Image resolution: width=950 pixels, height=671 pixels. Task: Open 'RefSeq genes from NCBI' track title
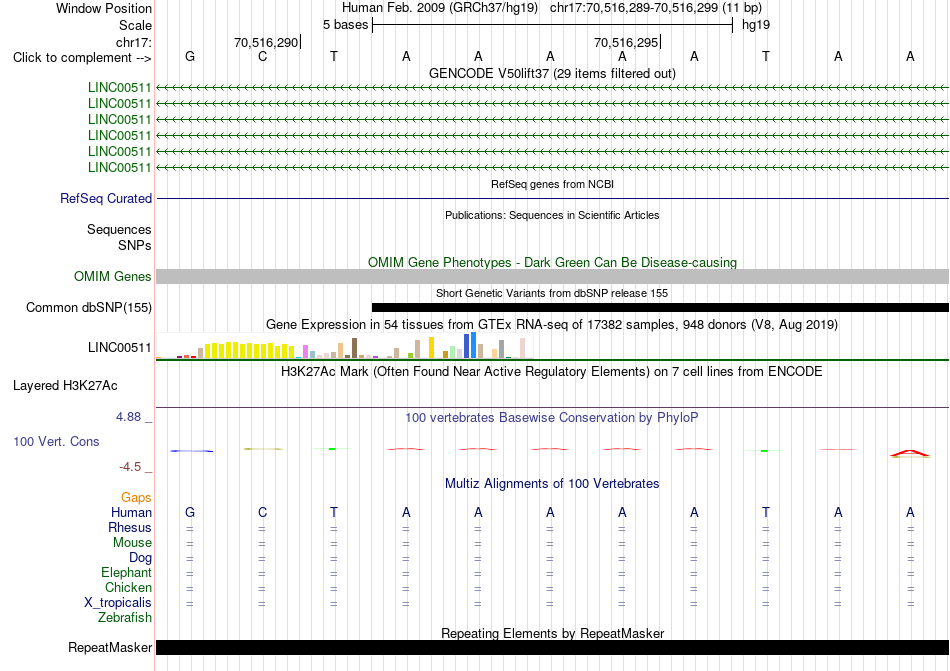[x=552, y=184]
